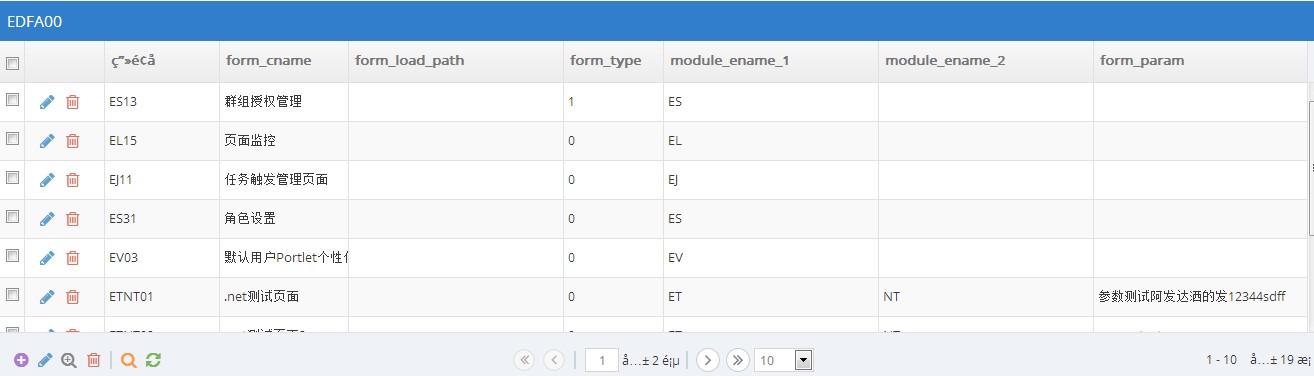View selected record with magnifier-plus icon
This screenshot has height=376, width=1314.
click(69, 360)
